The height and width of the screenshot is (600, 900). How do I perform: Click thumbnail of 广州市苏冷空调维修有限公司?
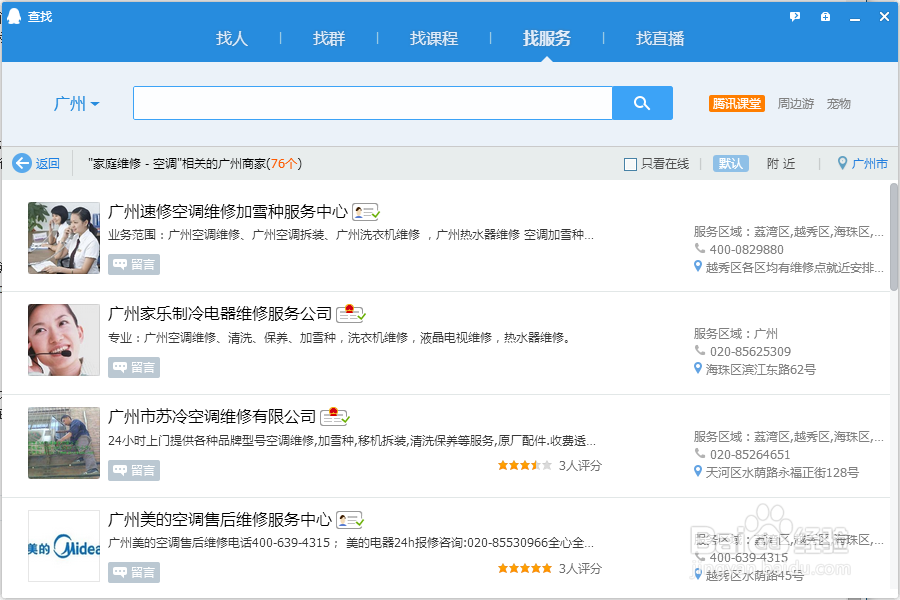[64, 443]
